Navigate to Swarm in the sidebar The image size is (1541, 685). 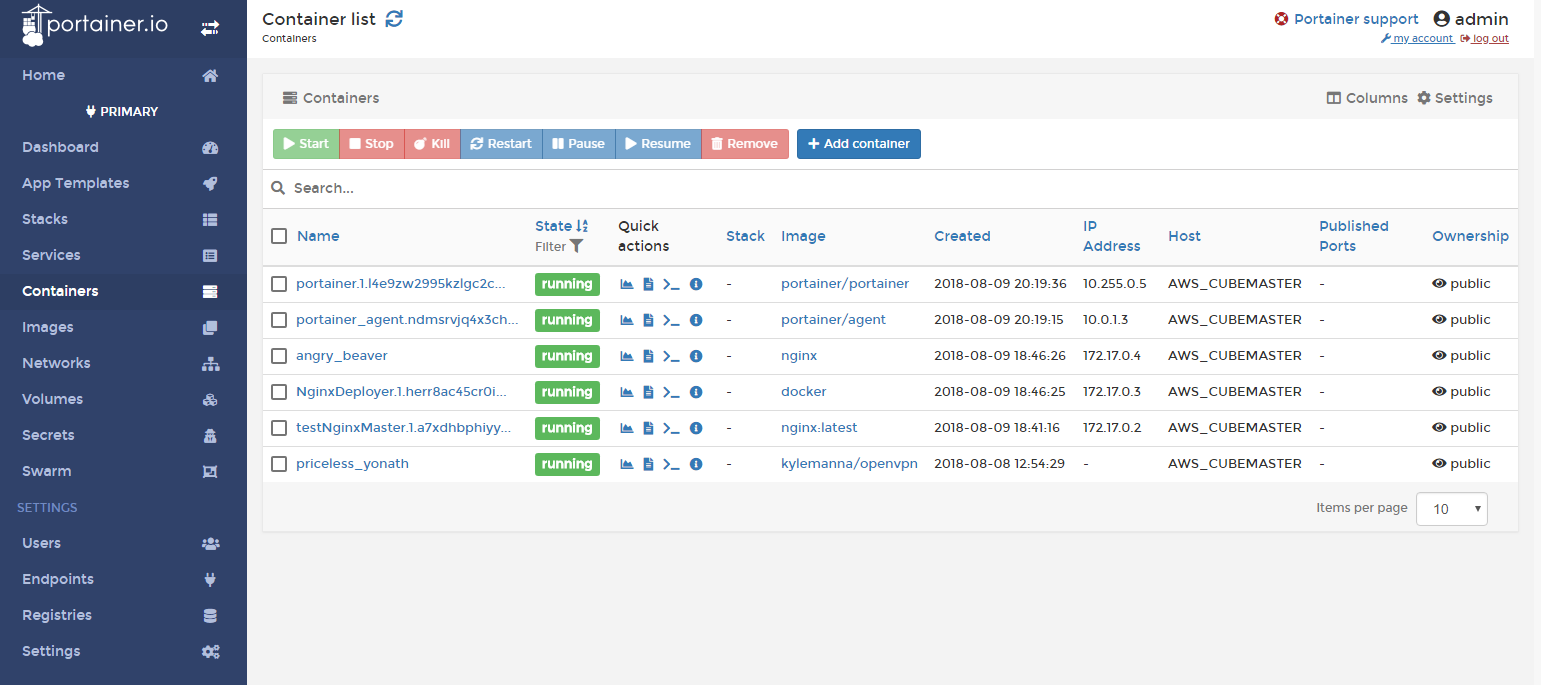point(47,471)
